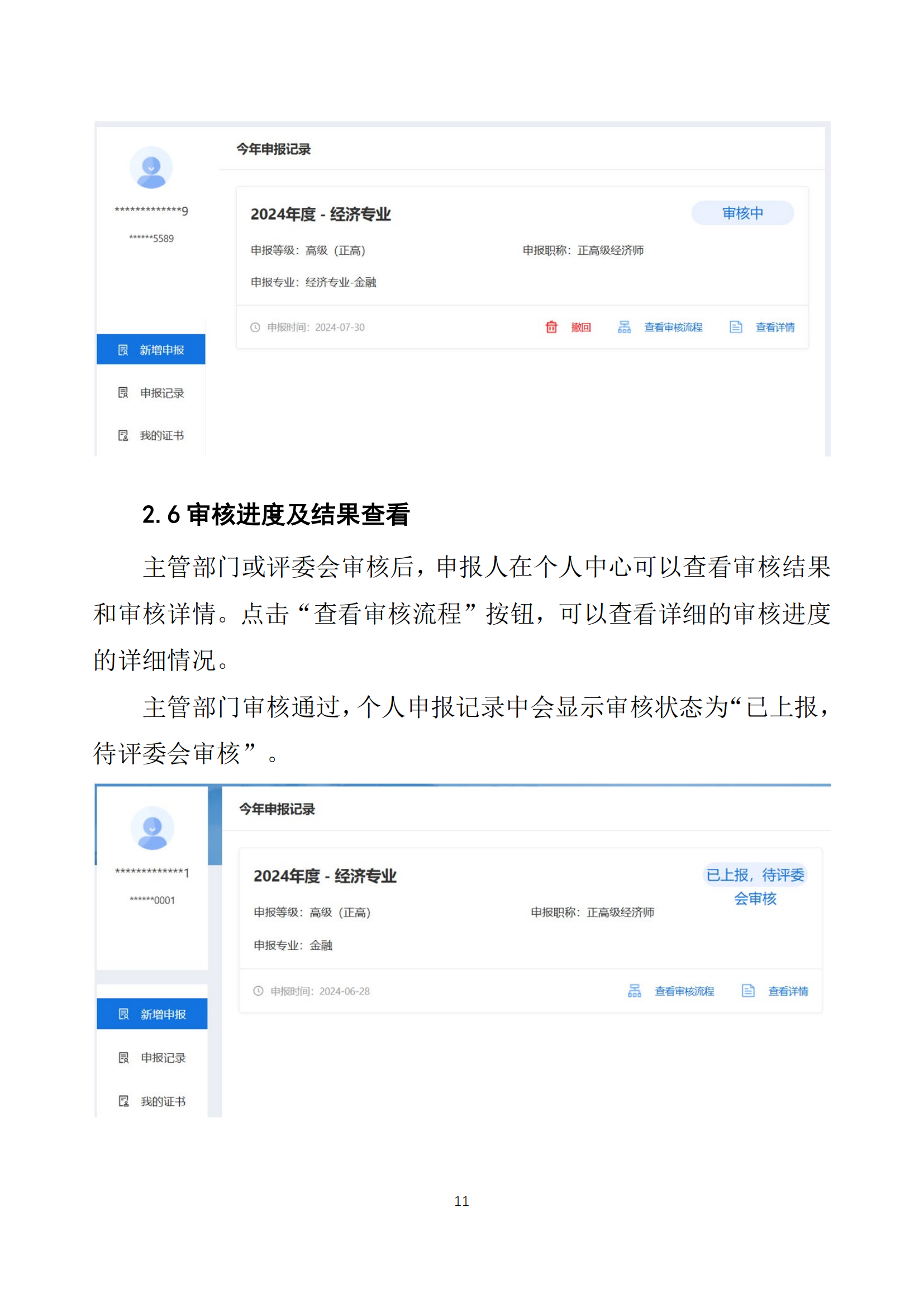Screen dimensions: 924x1307
Task: Click the flowchart icon in the lower record
Action: pos(634,991)
